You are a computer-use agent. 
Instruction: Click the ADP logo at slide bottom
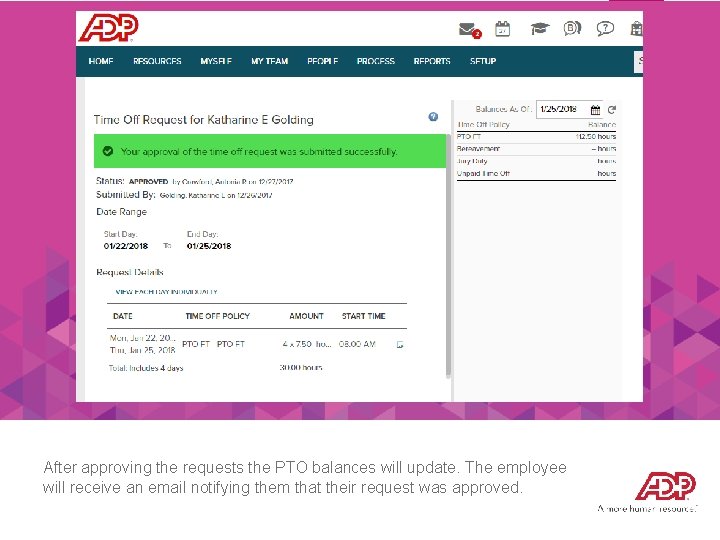click(666, 486)
